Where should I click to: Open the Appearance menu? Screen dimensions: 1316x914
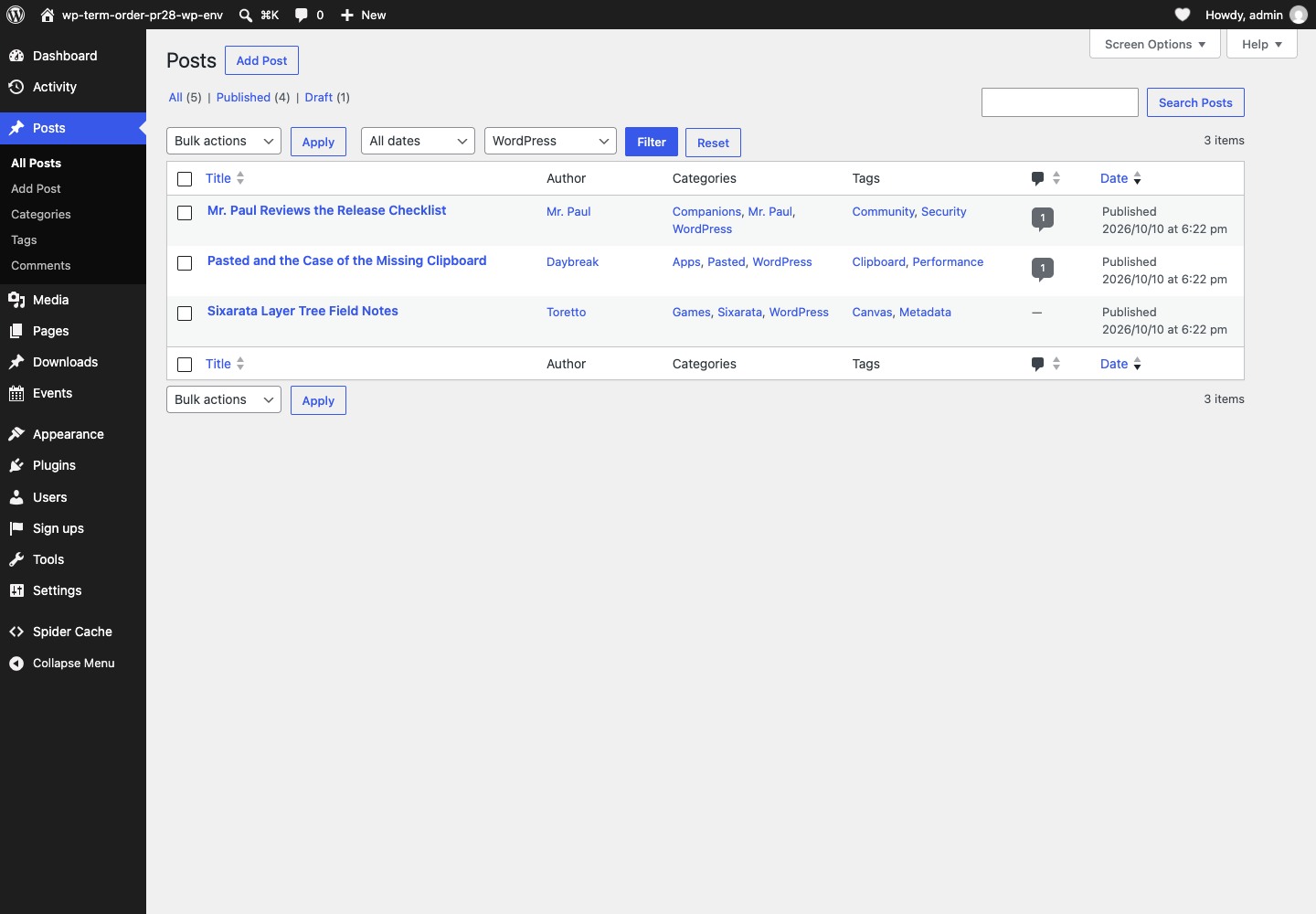pos(73,434)
